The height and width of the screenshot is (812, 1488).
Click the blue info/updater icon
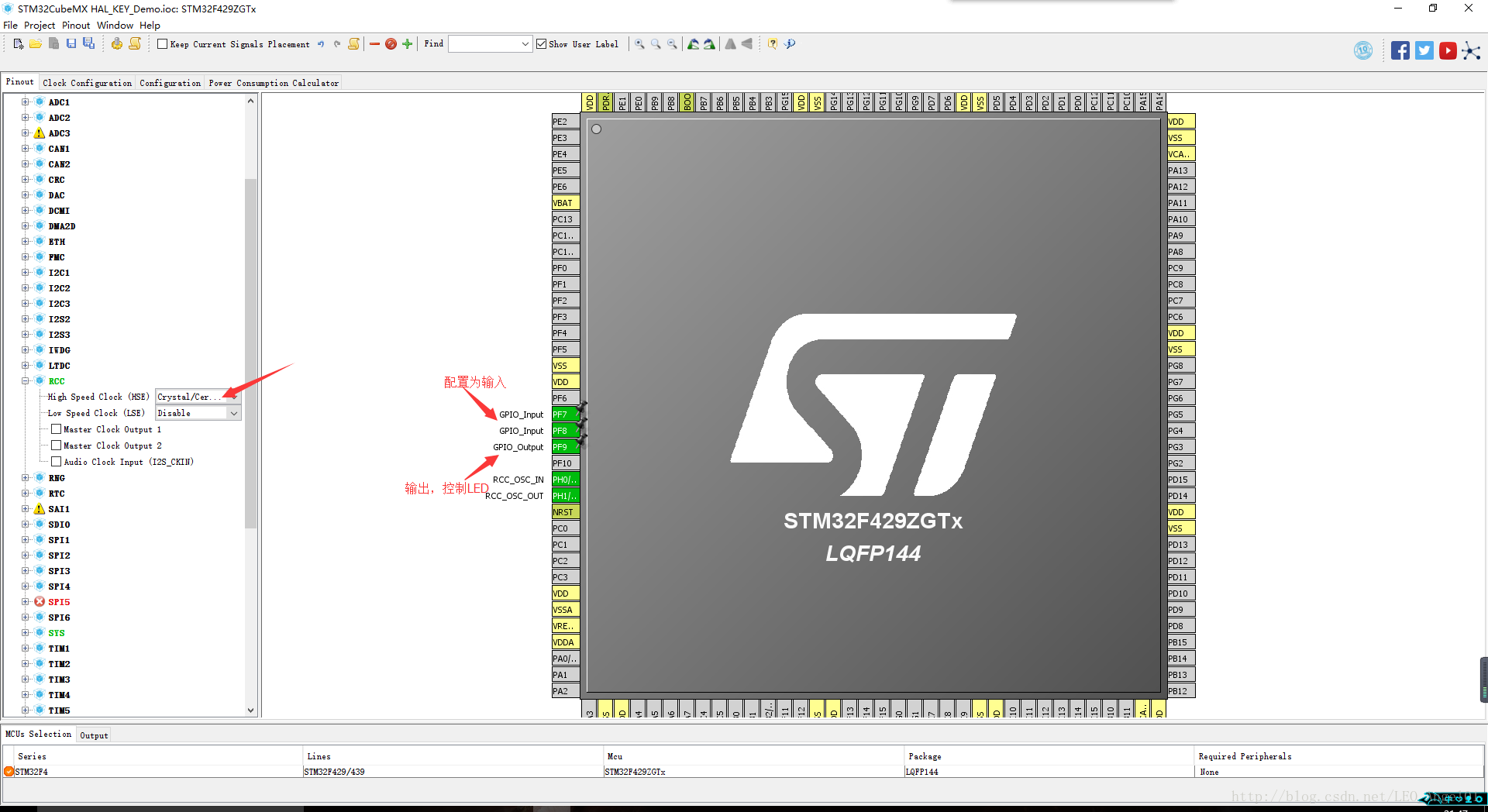[790, 44]
